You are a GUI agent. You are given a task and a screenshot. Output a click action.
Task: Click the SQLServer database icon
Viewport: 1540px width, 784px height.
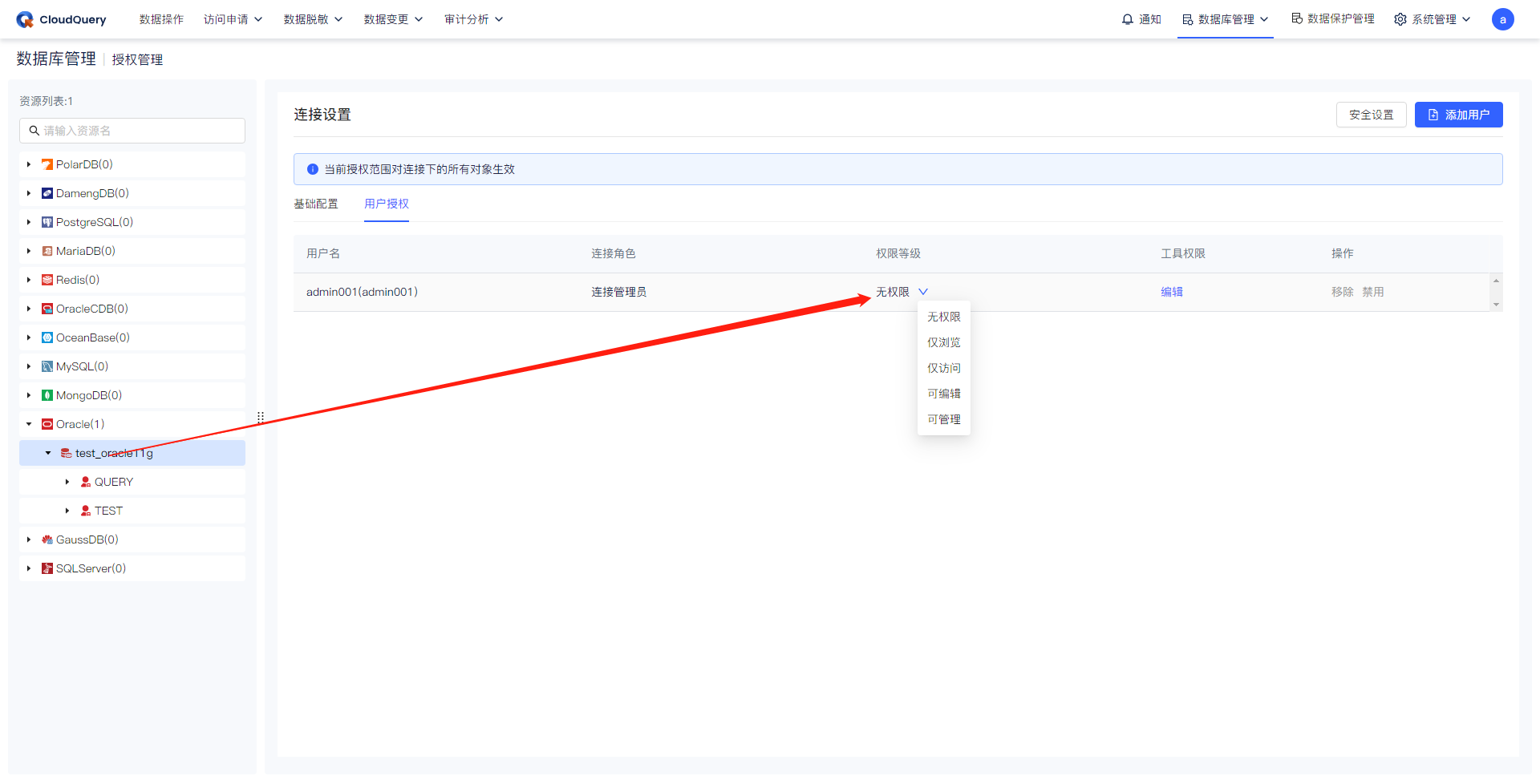pyautogui.click(x=47, y=568)
